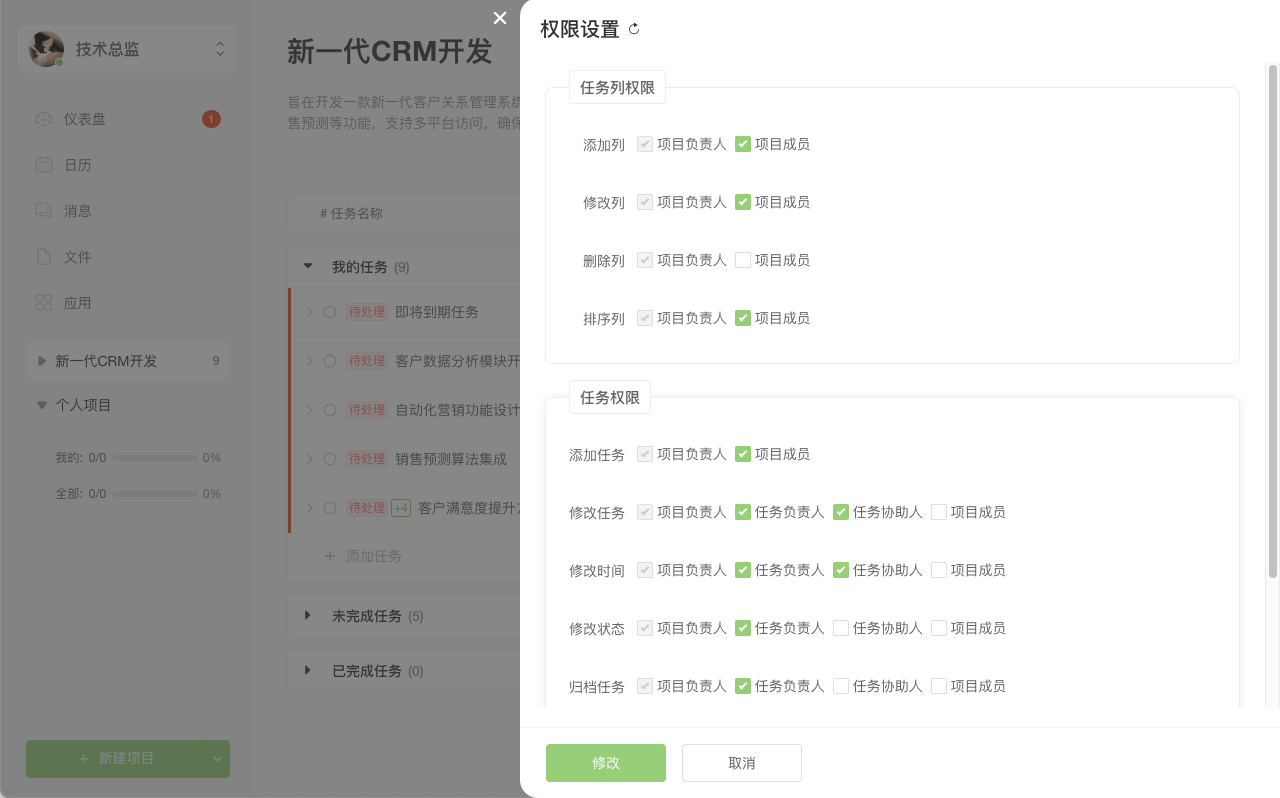Click the 新建项目 button
1280x798 pixels.
(116, 759)
